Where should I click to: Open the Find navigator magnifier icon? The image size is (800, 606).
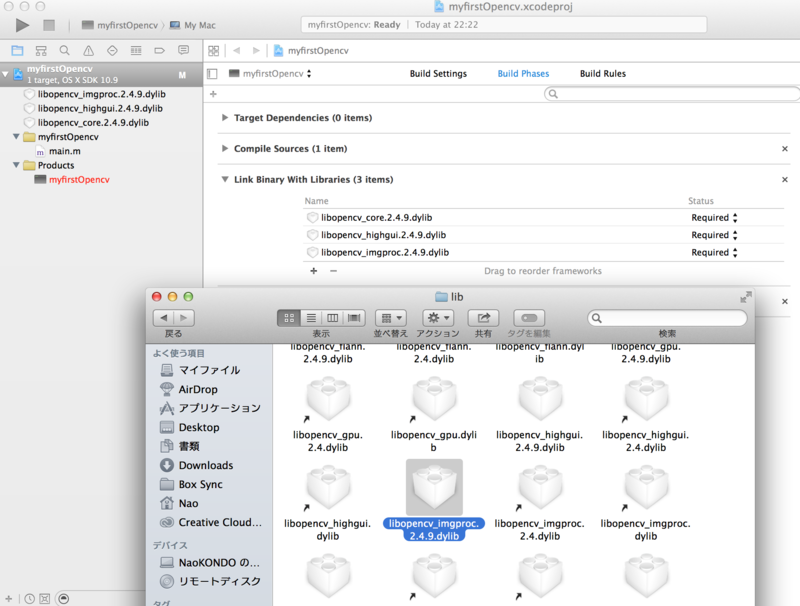coord(64,50)
